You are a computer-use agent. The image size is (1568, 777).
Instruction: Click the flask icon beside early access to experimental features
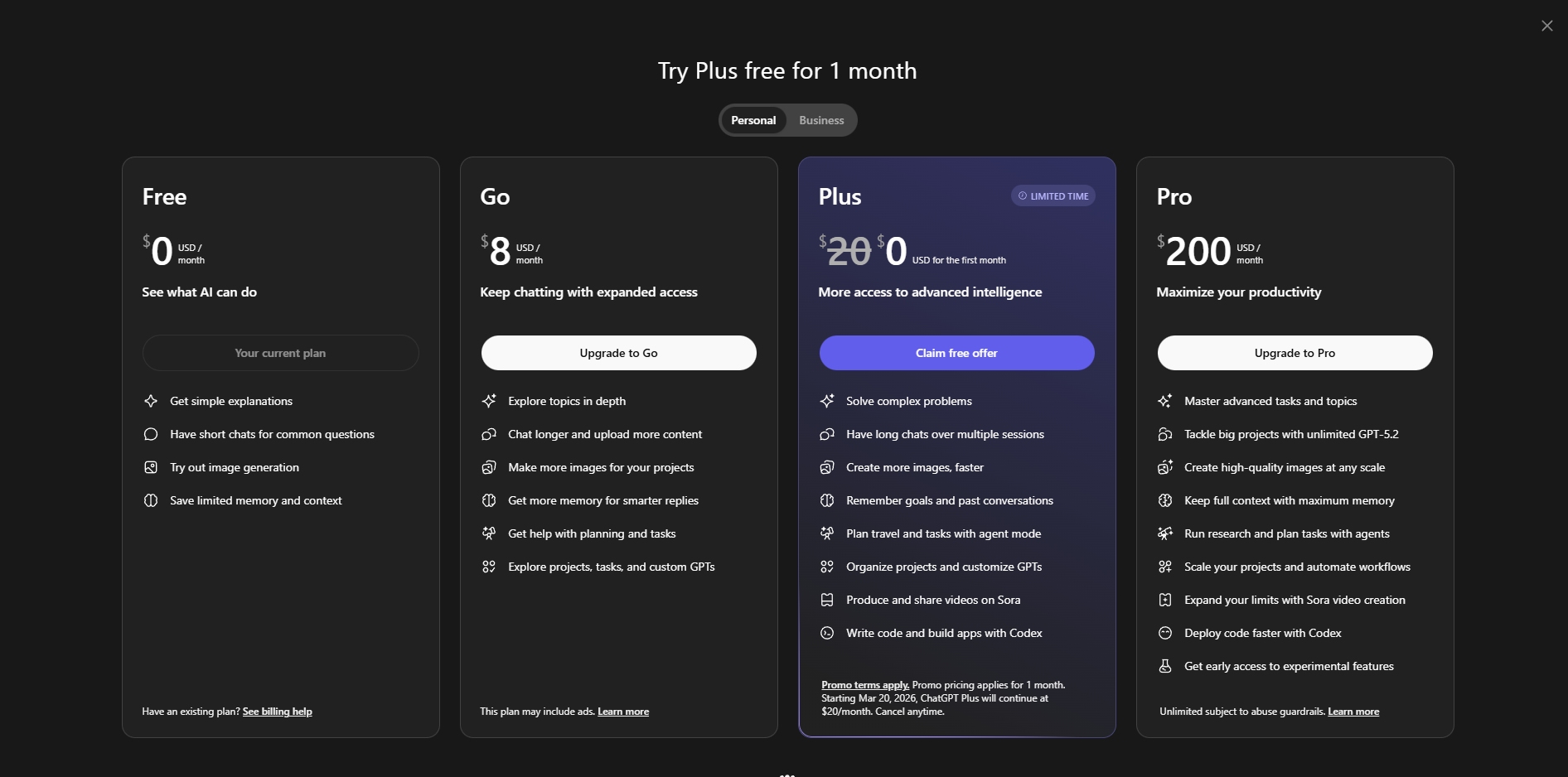click(1165, 666)
